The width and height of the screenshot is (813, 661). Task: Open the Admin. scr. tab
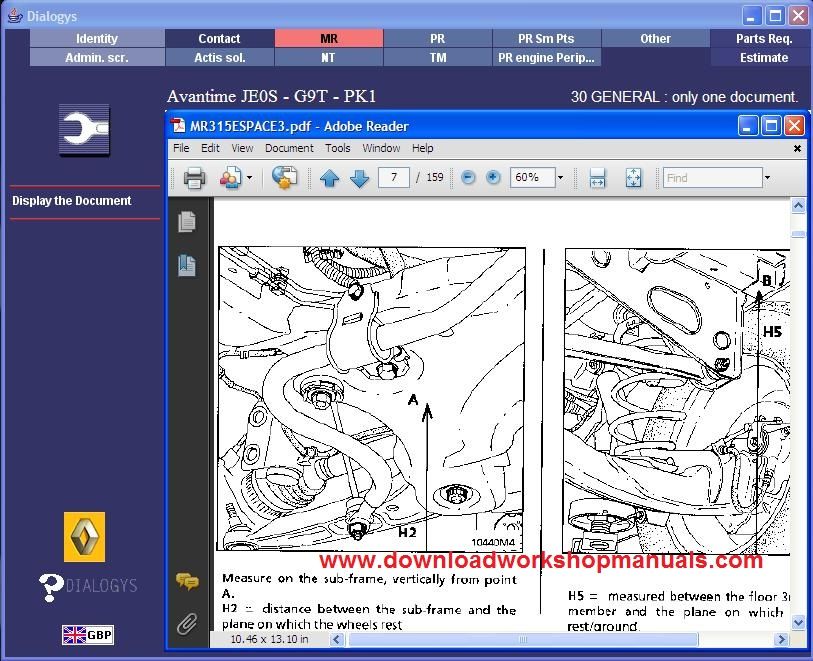97,58
